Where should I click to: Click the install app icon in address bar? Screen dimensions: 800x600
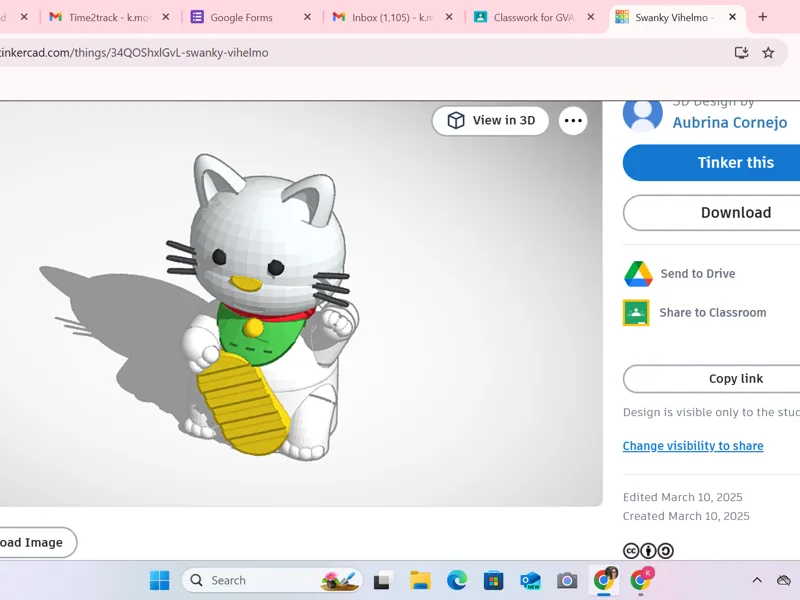pyautogui.click(x=741, y=53)
